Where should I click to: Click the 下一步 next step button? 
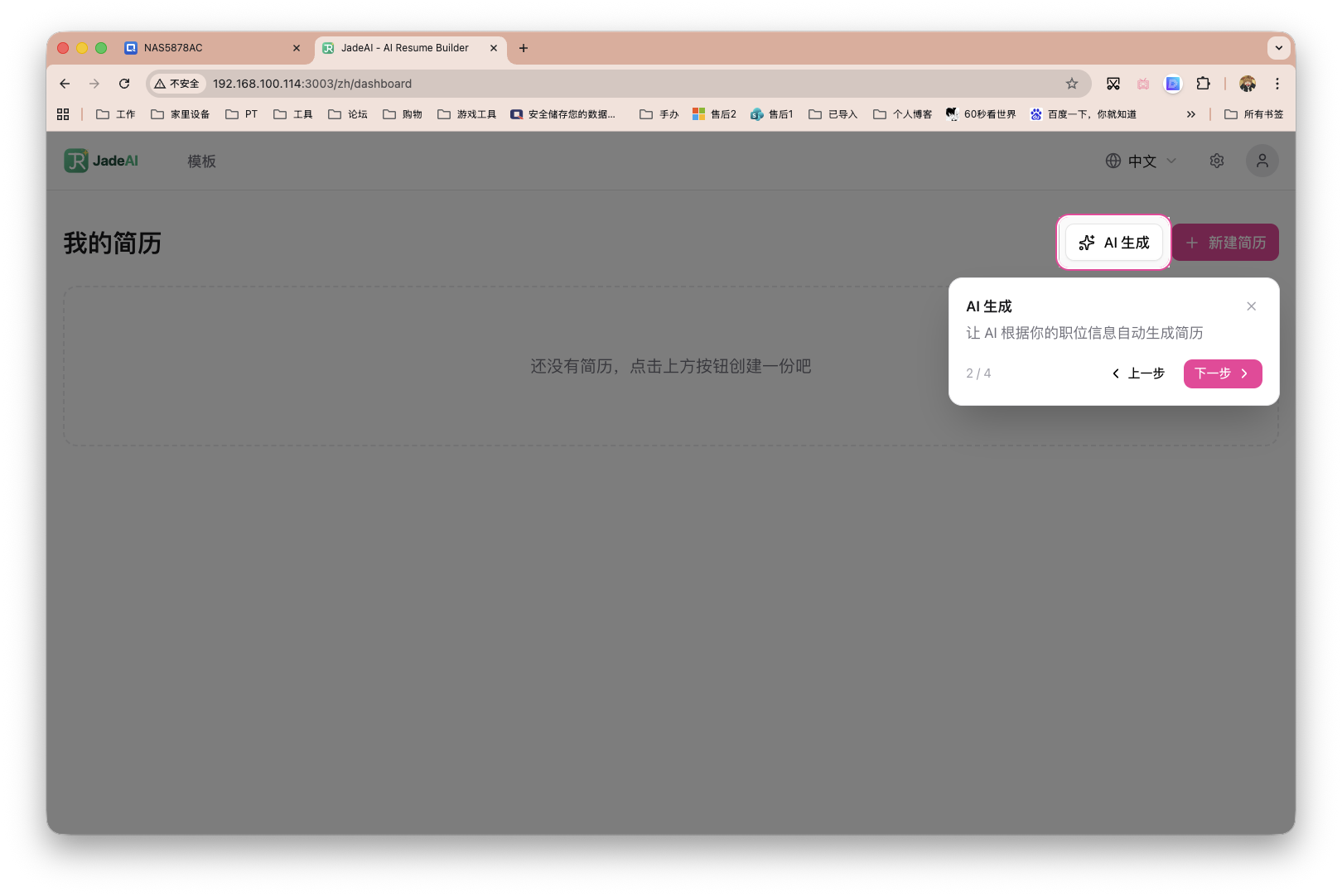(1222, 373)
